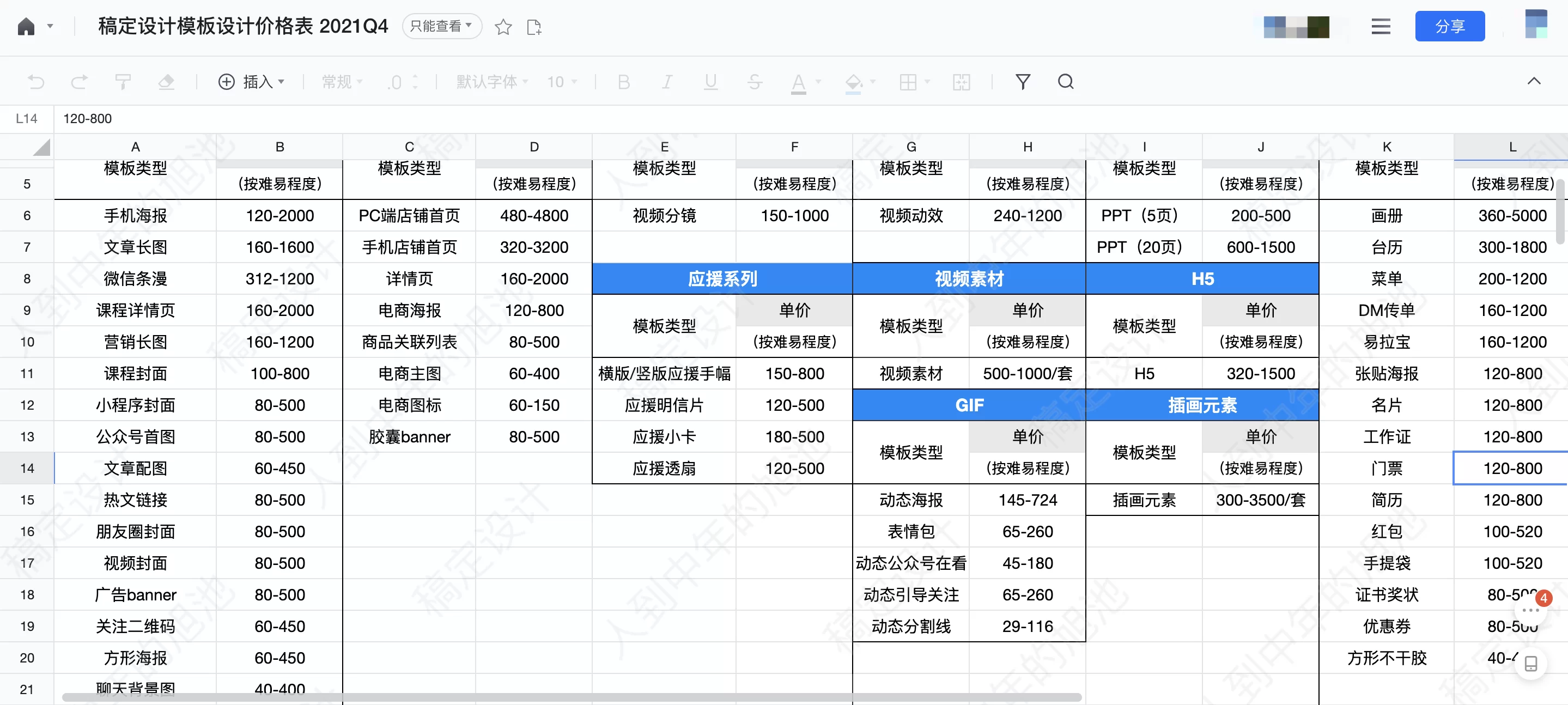Open the 插入 insert dropdown

coord(252,82)
